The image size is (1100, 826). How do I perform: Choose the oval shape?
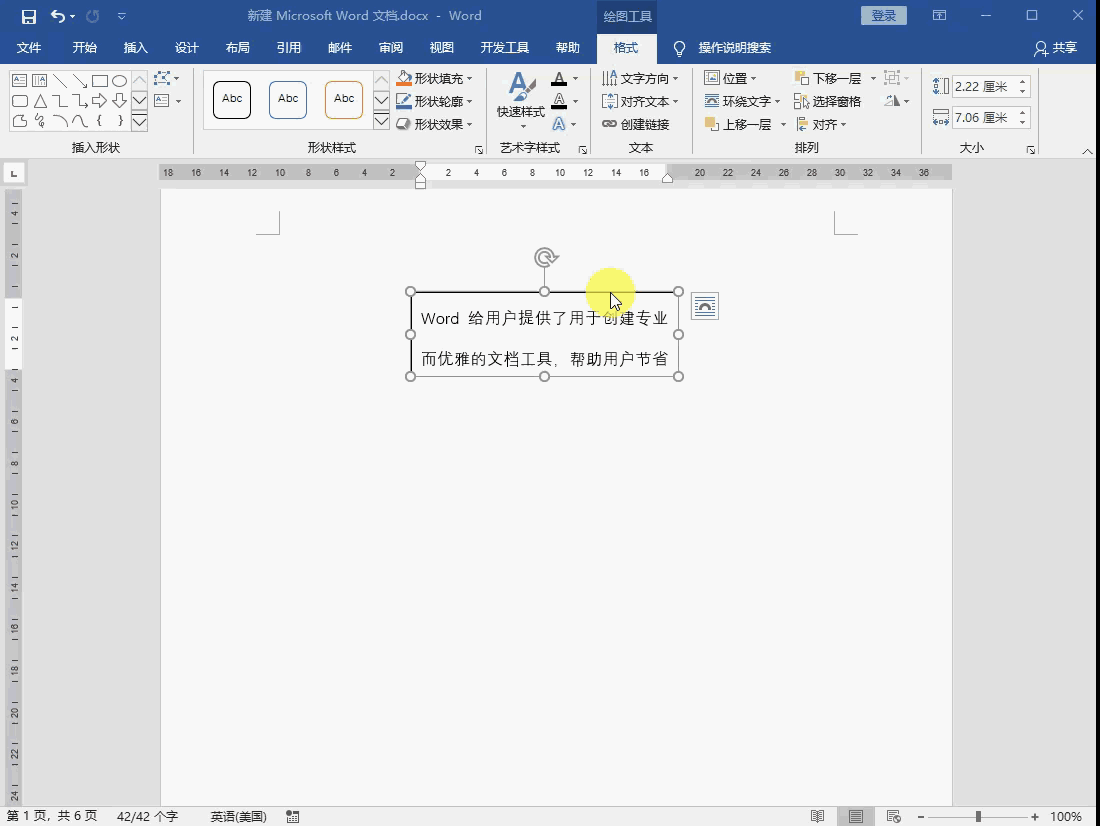point(119,81)
